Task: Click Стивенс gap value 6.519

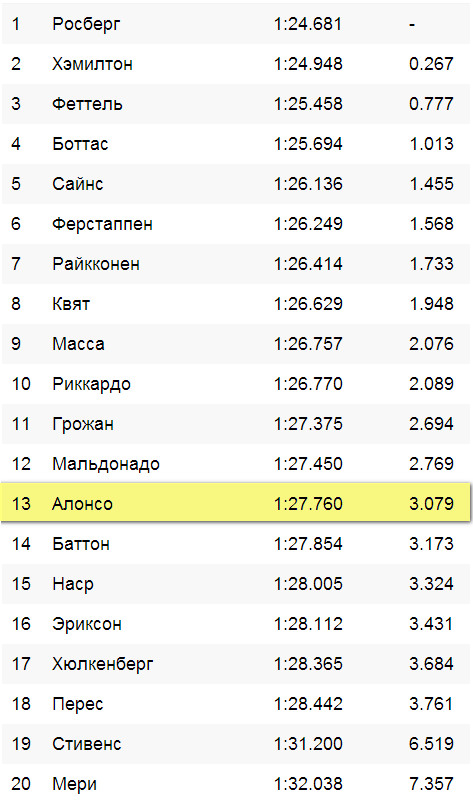Action: [x=431, y=744]
